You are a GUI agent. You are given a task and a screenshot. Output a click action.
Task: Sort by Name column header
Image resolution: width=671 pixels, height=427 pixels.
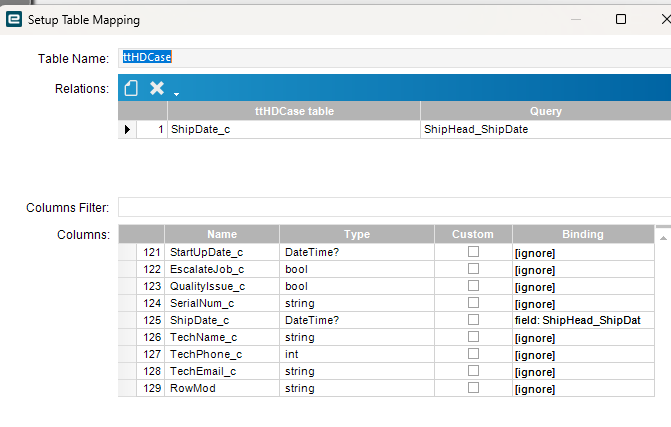pyautogui.click(x=222, y=234)
